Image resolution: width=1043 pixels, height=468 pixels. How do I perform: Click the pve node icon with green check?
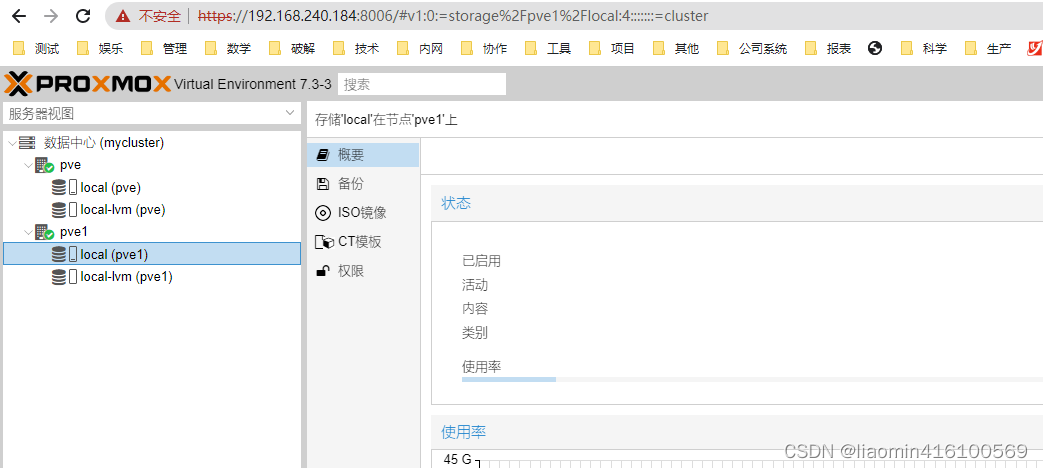pos(45,165)
